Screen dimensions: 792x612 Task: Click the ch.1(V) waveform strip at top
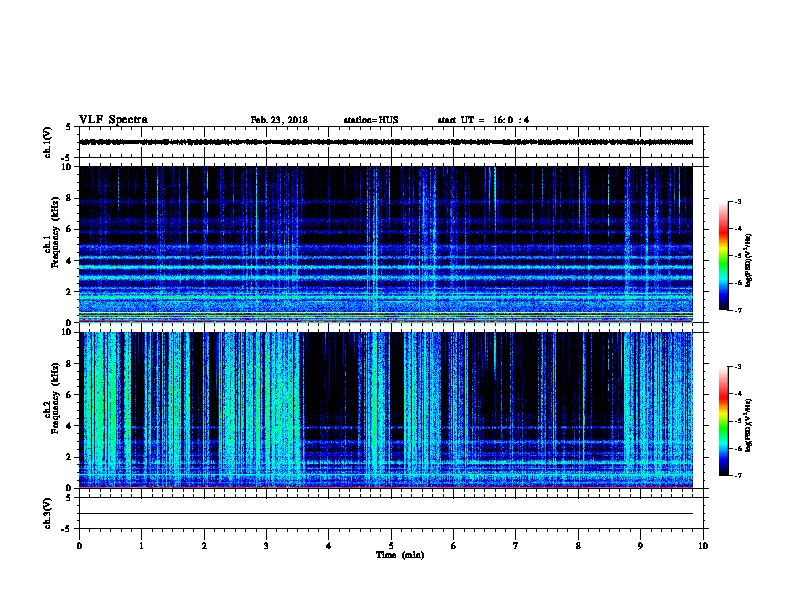[391, 142]
